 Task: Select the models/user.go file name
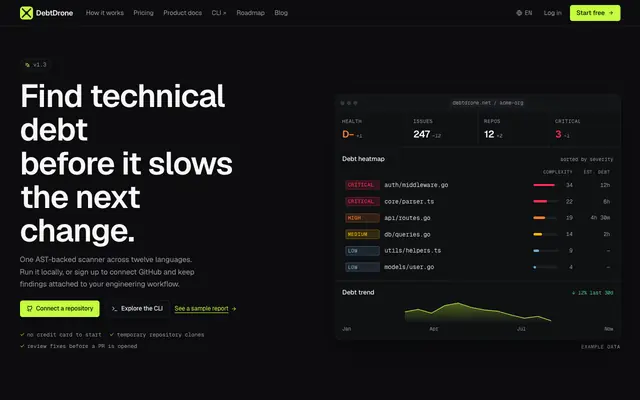[x=409, y=267]
